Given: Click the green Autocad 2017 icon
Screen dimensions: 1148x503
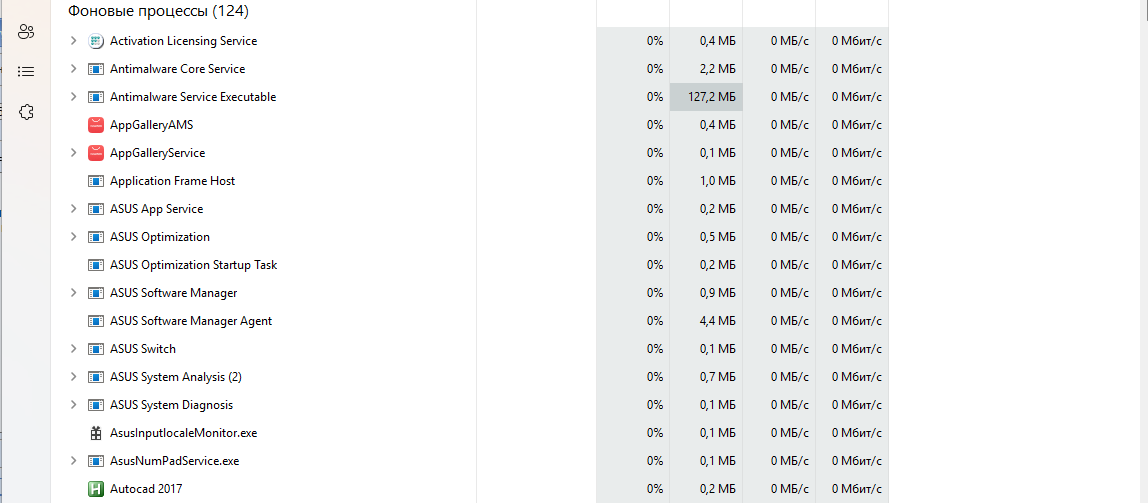Looking at the screenshot, I should [96, 489].
